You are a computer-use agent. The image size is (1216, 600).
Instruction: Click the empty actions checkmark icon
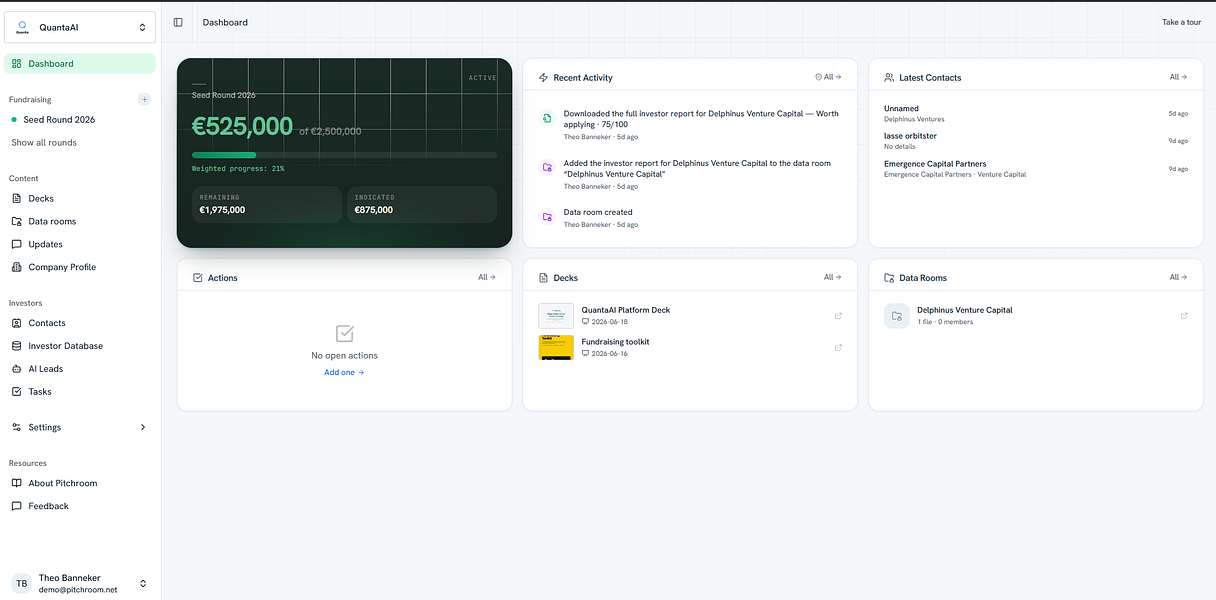(x=344, y=333)
